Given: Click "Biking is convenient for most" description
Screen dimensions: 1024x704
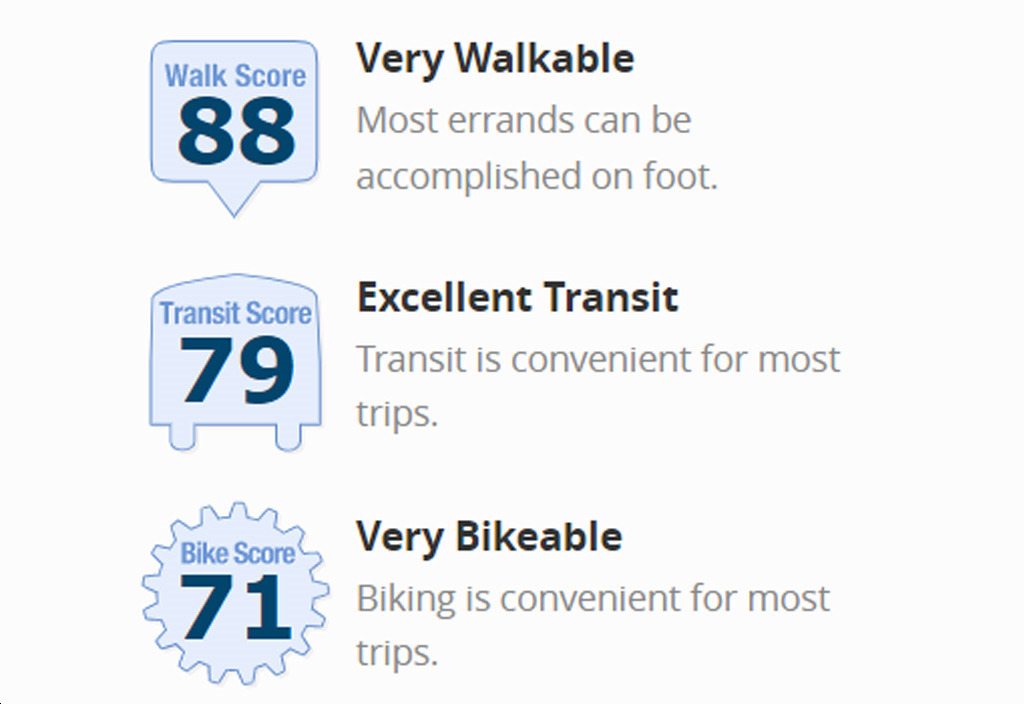Looking at the screenshot, I should (x=593, y=599).
